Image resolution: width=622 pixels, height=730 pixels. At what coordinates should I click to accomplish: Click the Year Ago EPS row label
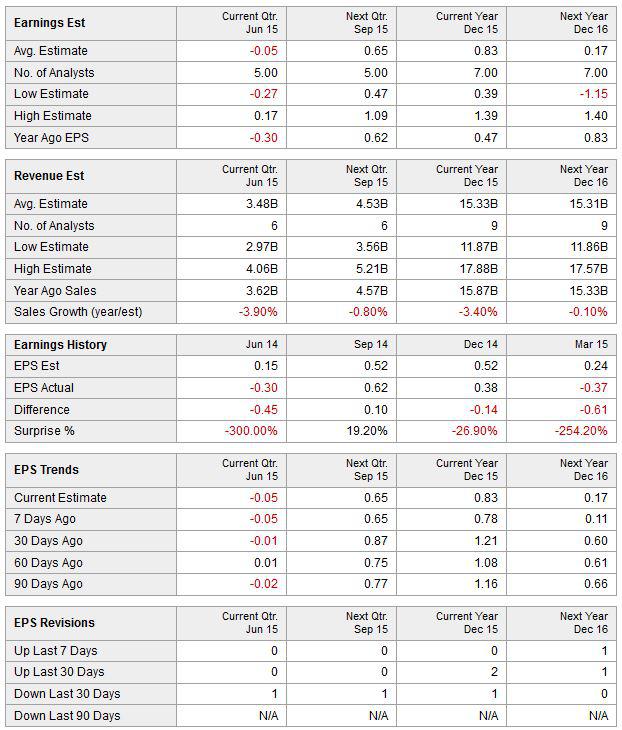[51, 138]
